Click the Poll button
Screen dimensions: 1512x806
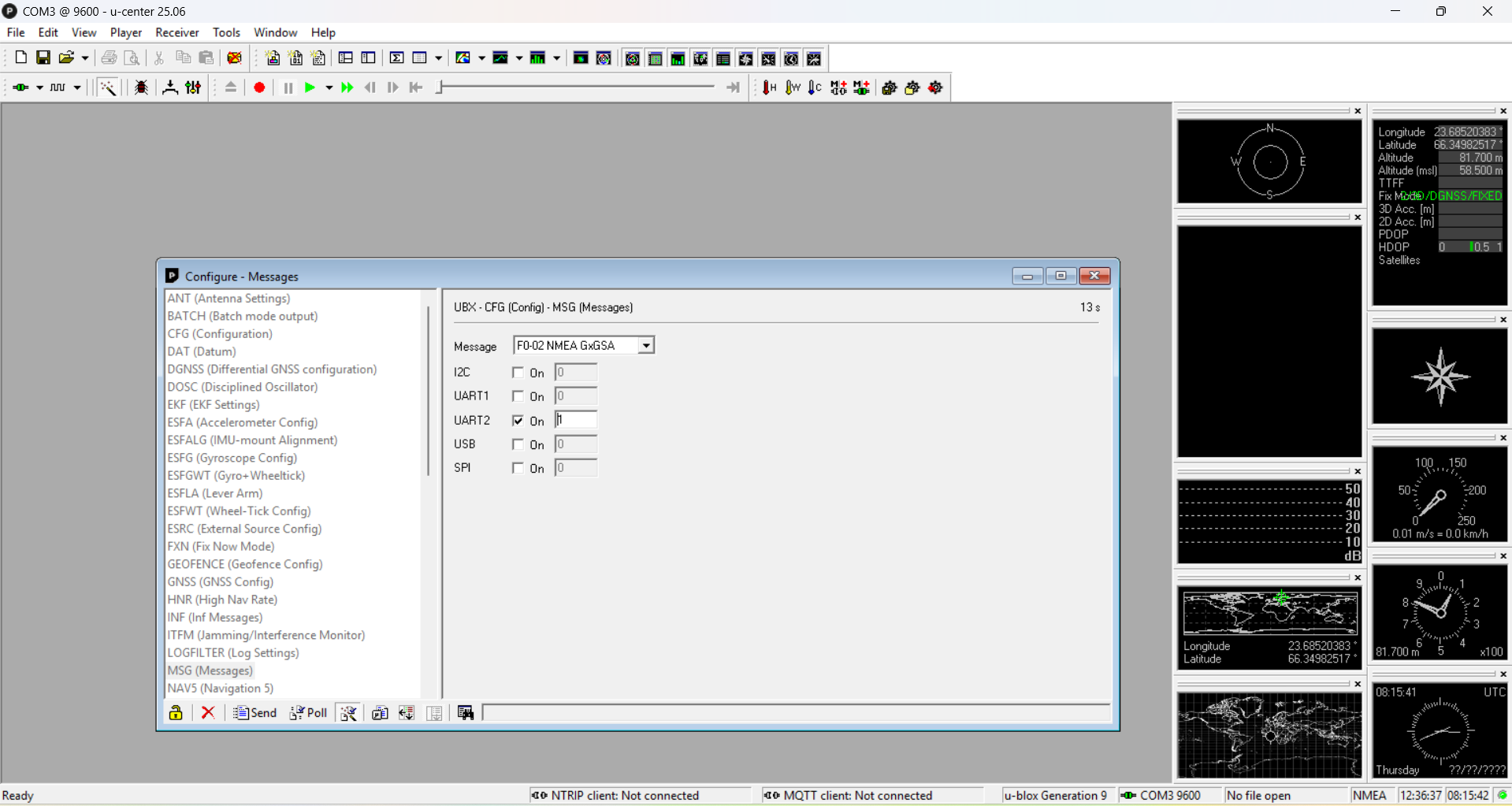tap(309, 713)
